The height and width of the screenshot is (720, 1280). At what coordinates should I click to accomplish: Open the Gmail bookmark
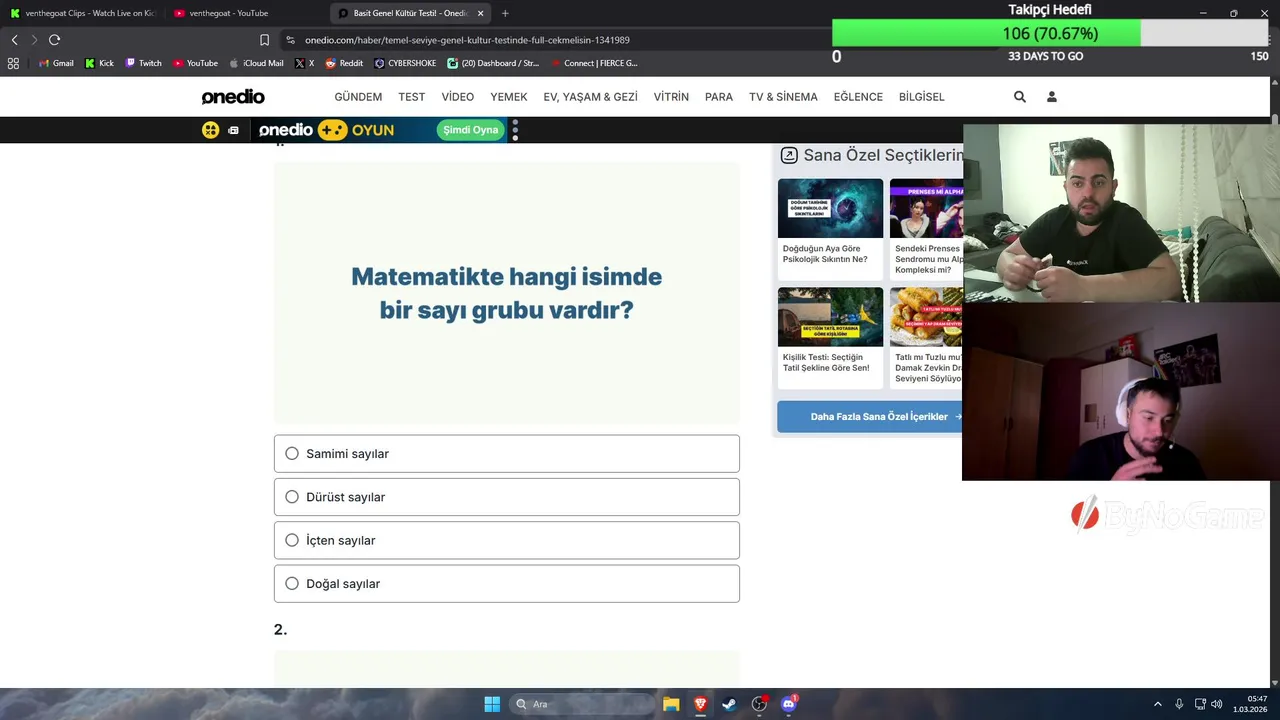click(x=56, y=63)
